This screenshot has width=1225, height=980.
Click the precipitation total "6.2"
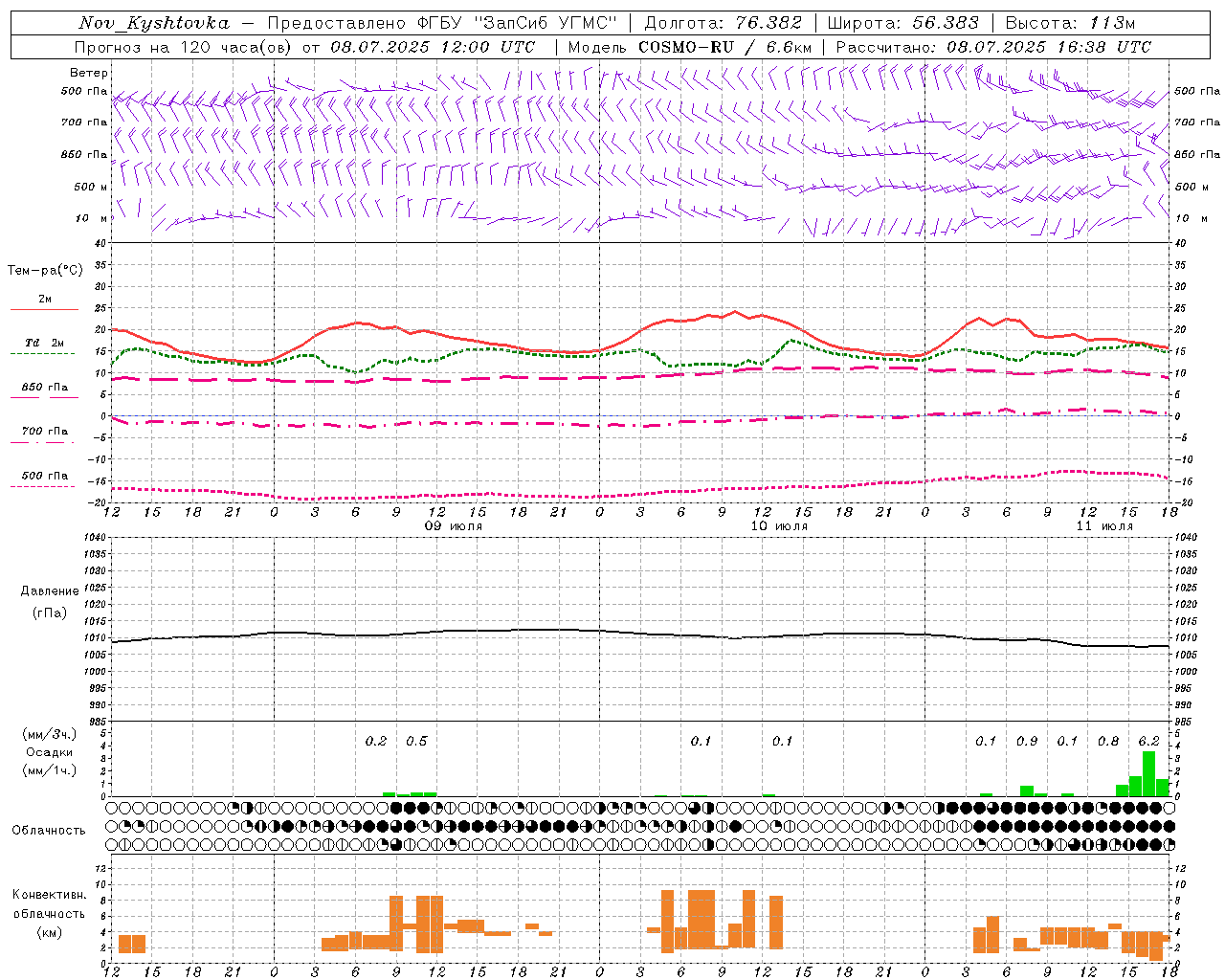(1148, 741)
